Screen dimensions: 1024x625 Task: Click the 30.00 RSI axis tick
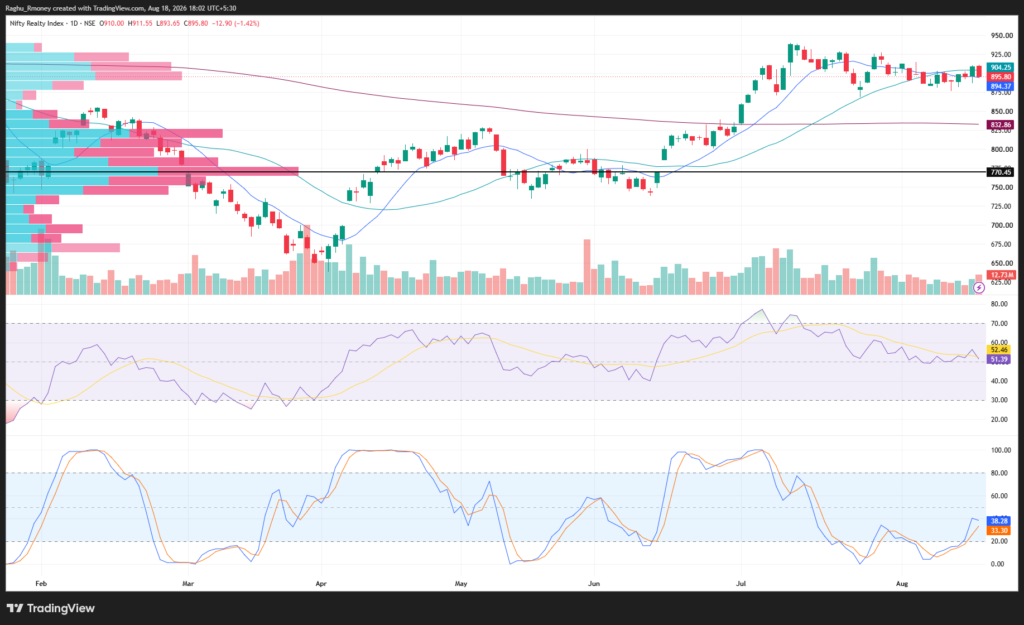[x=999, y=400]
